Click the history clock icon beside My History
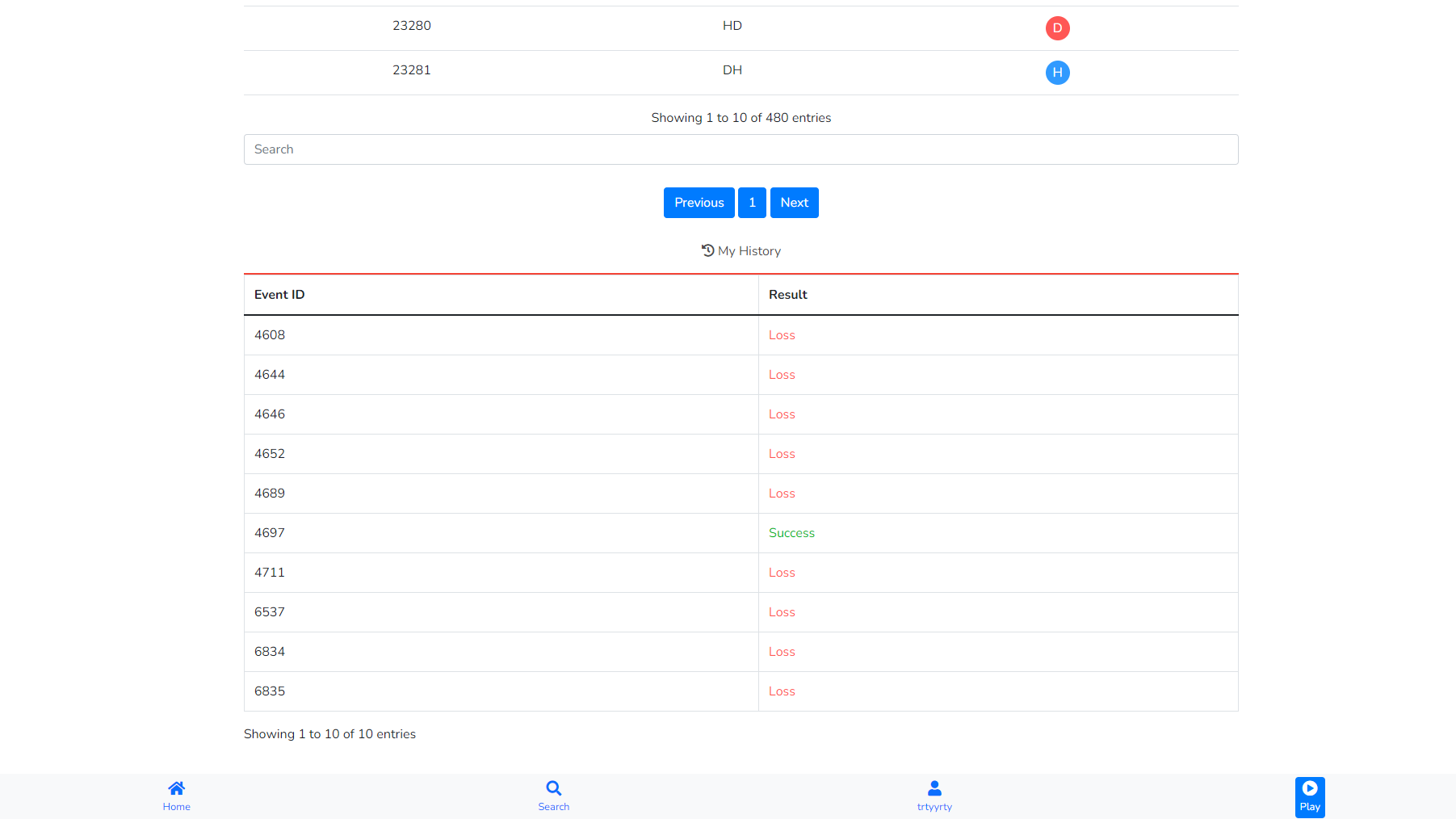 pyautogui.click(x=707, y=250)
